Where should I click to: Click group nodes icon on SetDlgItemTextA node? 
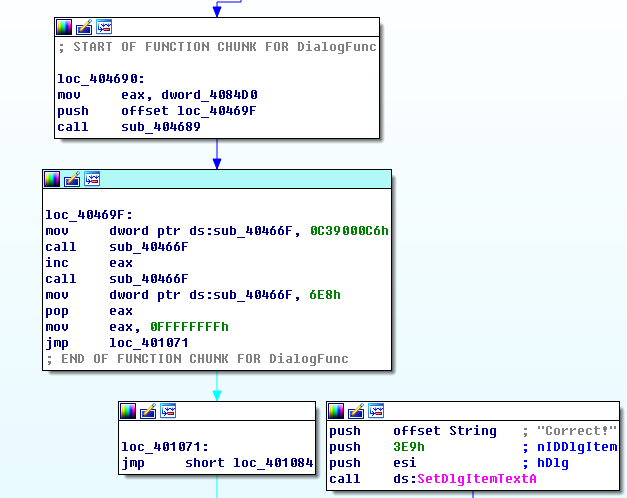(376, 411)
